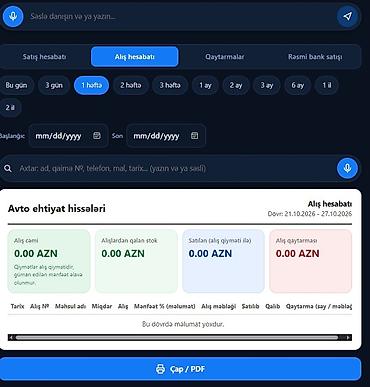Click the printer icon on Çap / PDF
The image size is (370, 387).
[161, 369]
